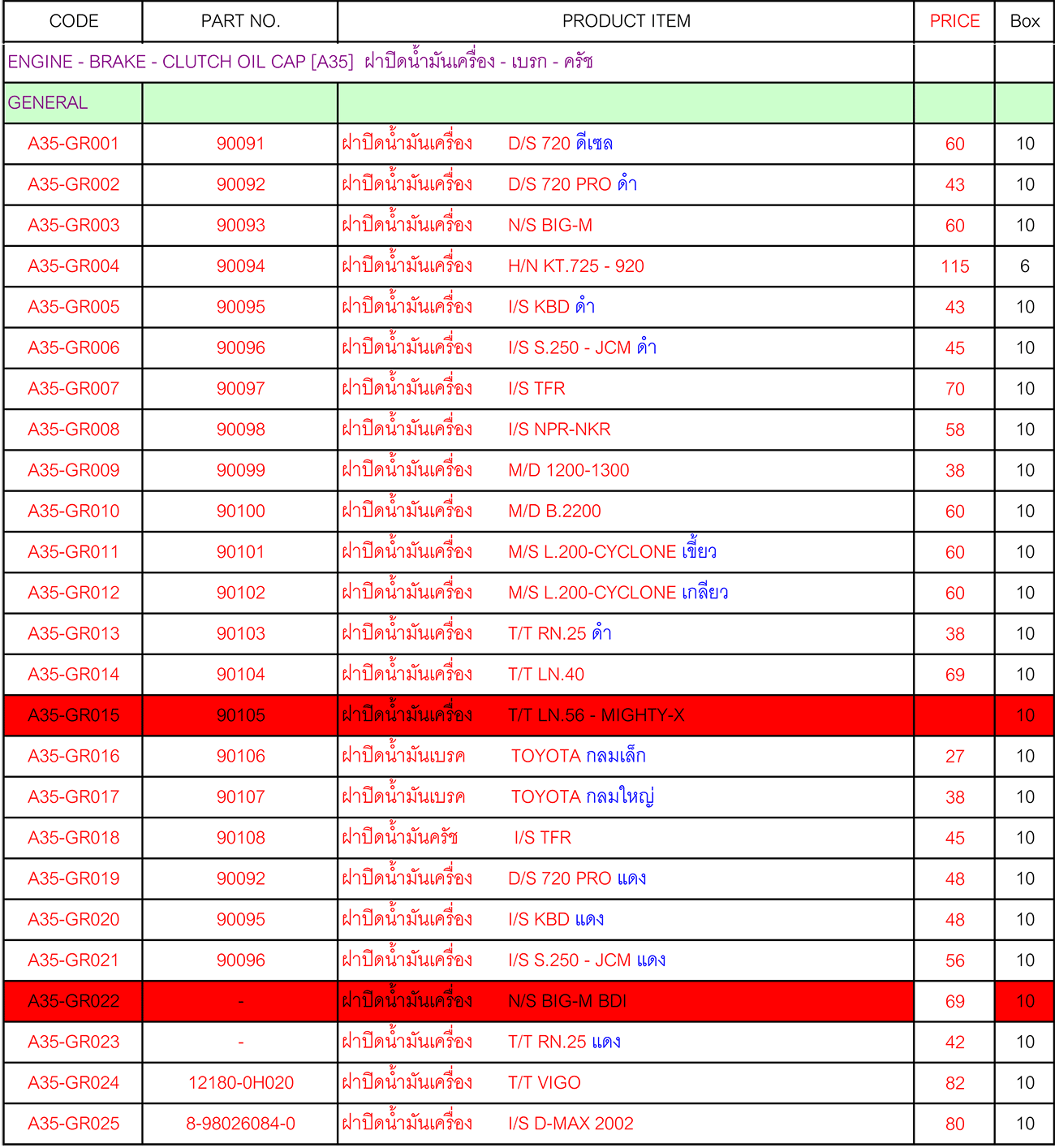Select code cell A35-GR009
Image resolution: width=1055 pixels, height=1148 pixels.
pos(74,470)
